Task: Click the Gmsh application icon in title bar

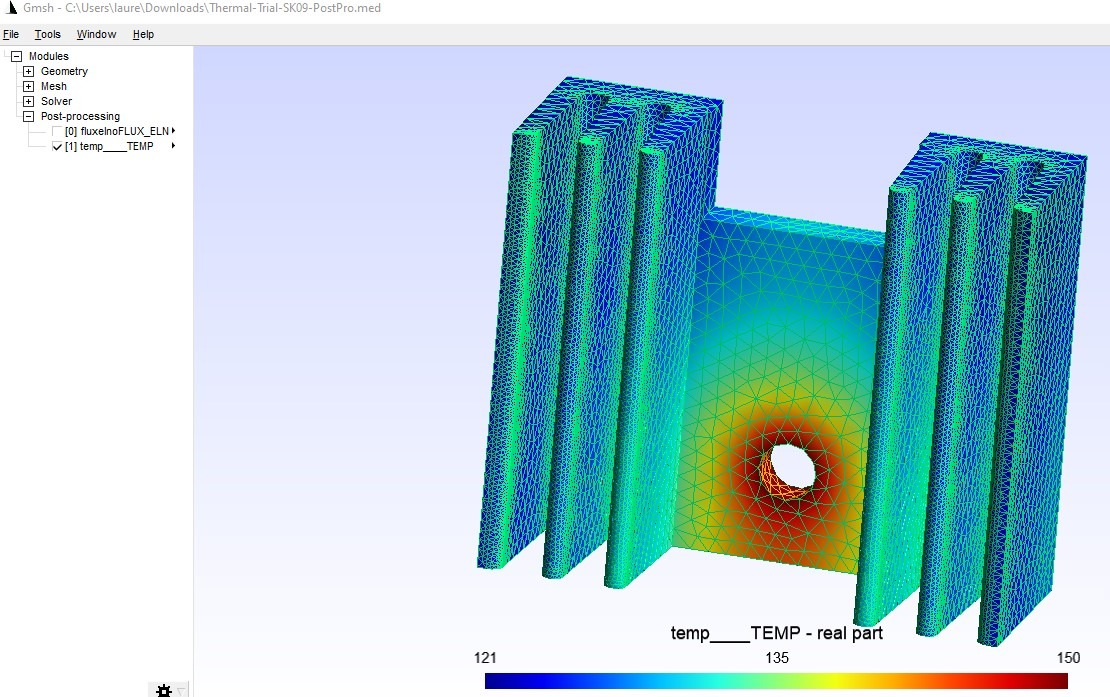Action: click(x=10, y=8)
